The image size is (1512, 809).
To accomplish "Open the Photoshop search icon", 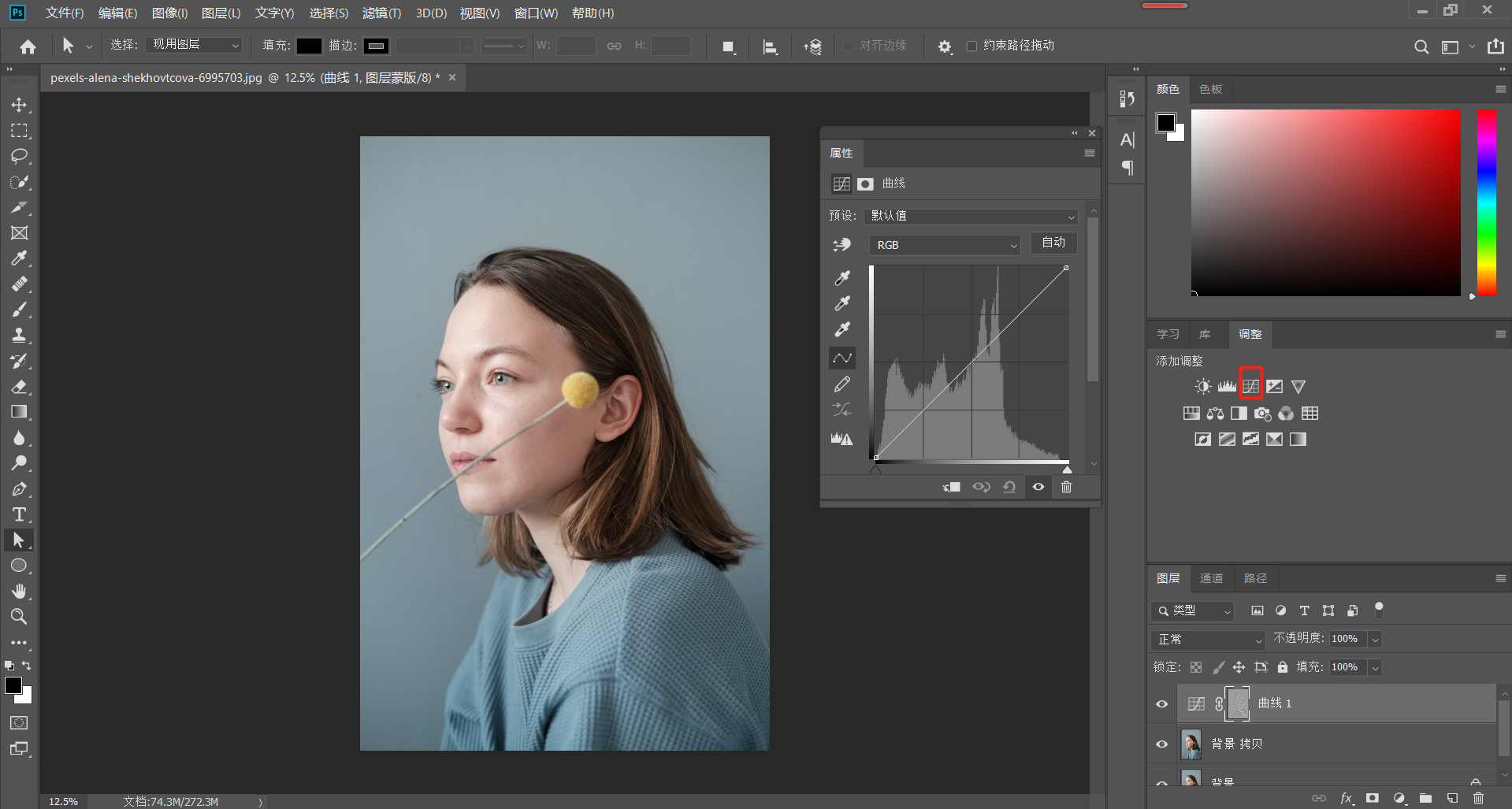I will 1421,46.
